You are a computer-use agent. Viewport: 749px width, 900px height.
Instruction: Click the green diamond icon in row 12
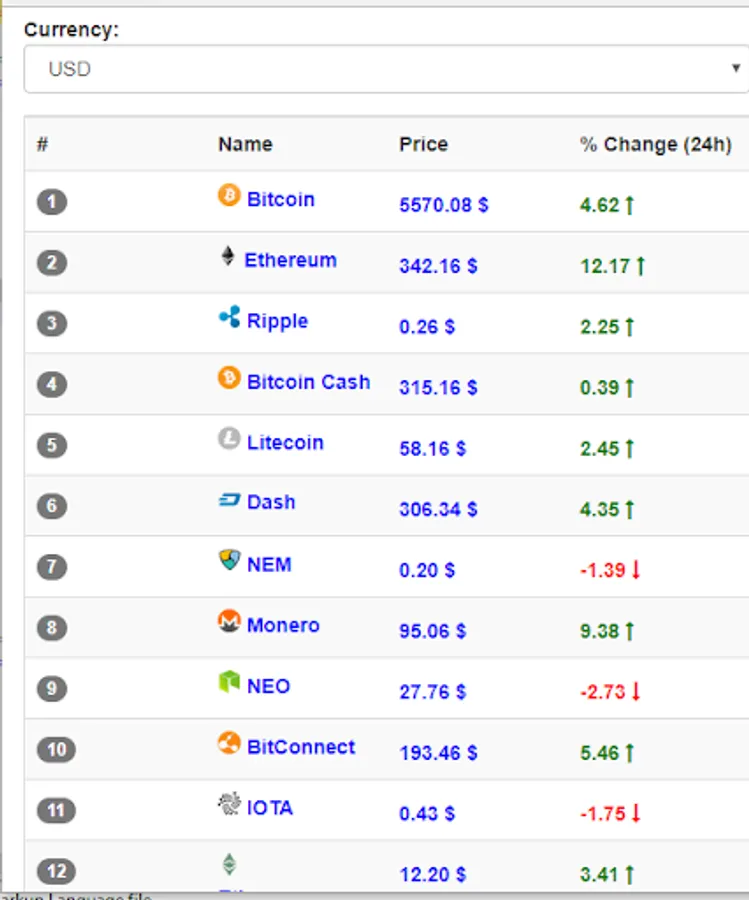coord(229,864)
